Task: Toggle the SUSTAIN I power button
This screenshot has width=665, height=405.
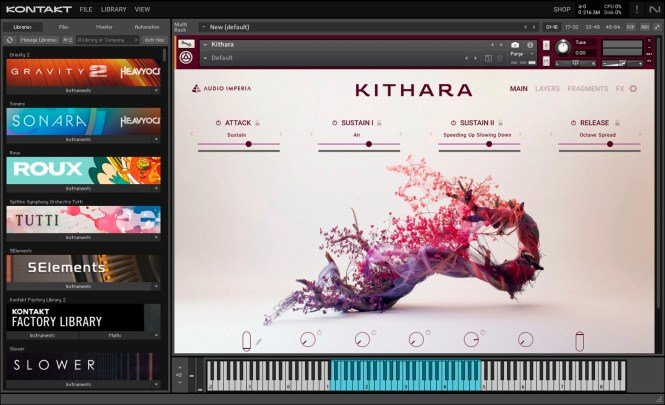Action: 334,122
